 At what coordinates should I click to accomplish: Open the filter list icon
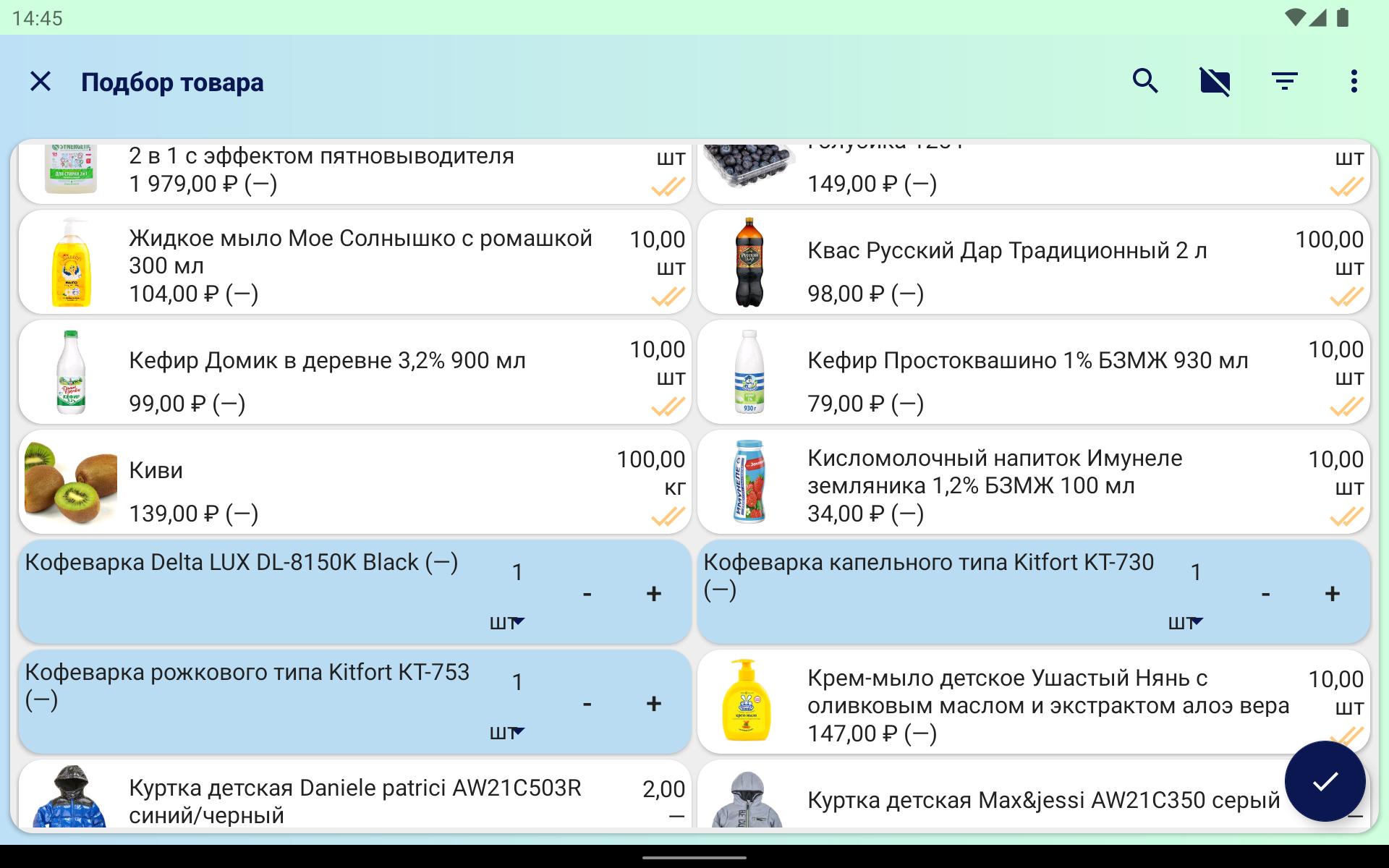click(1284, 81)
